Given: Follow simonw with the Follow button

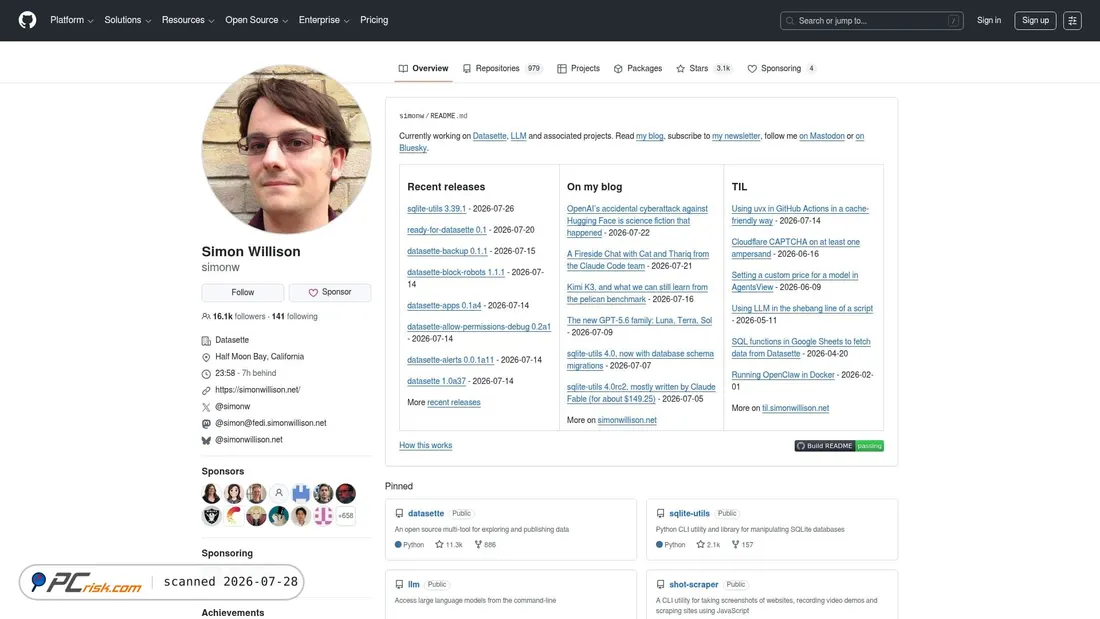Looking at the screenshot, I should [x=243, y=293].
